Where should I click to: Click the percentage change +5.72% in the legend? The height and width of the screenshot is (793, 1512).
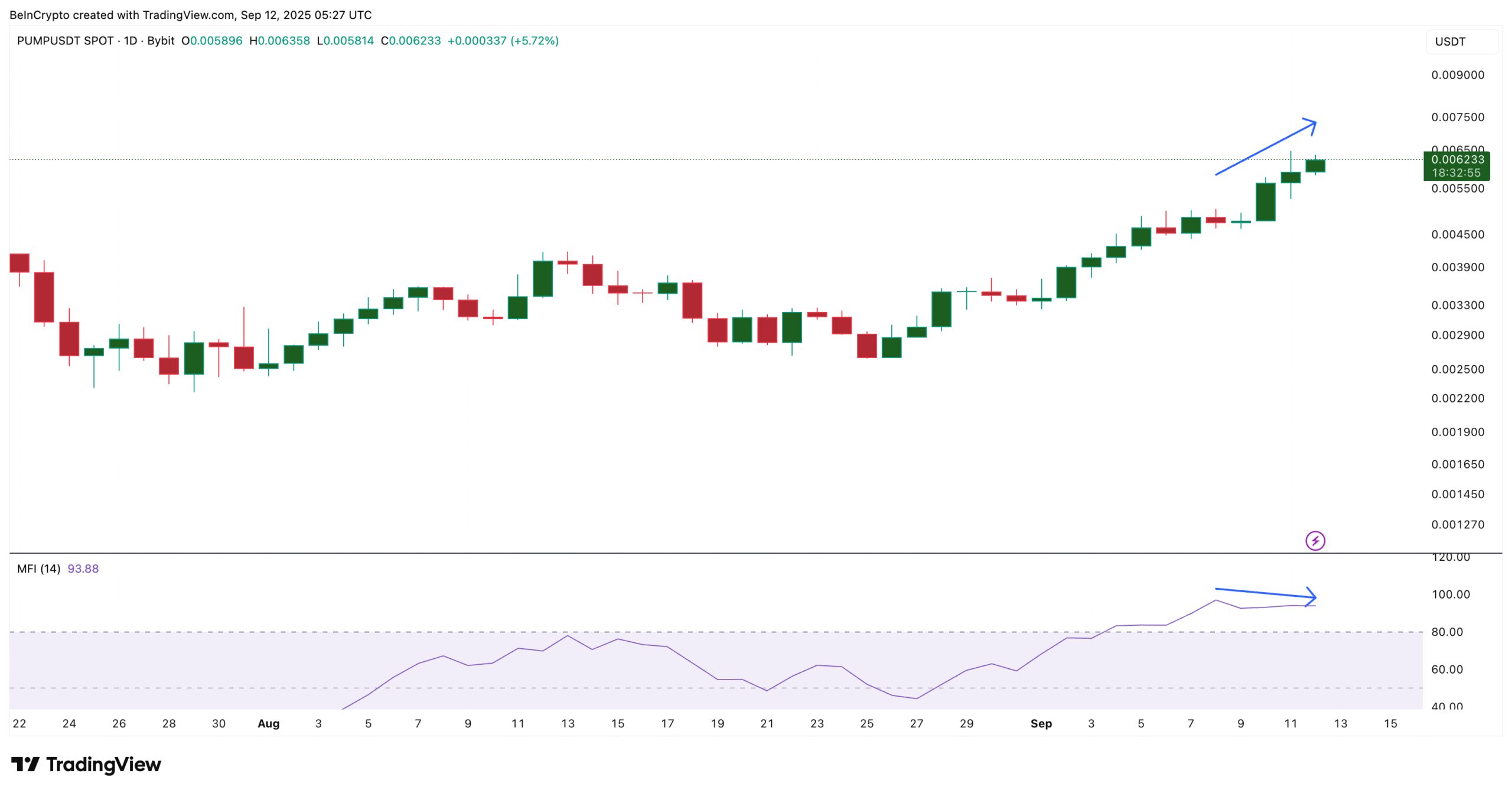(x=533, y=41)
